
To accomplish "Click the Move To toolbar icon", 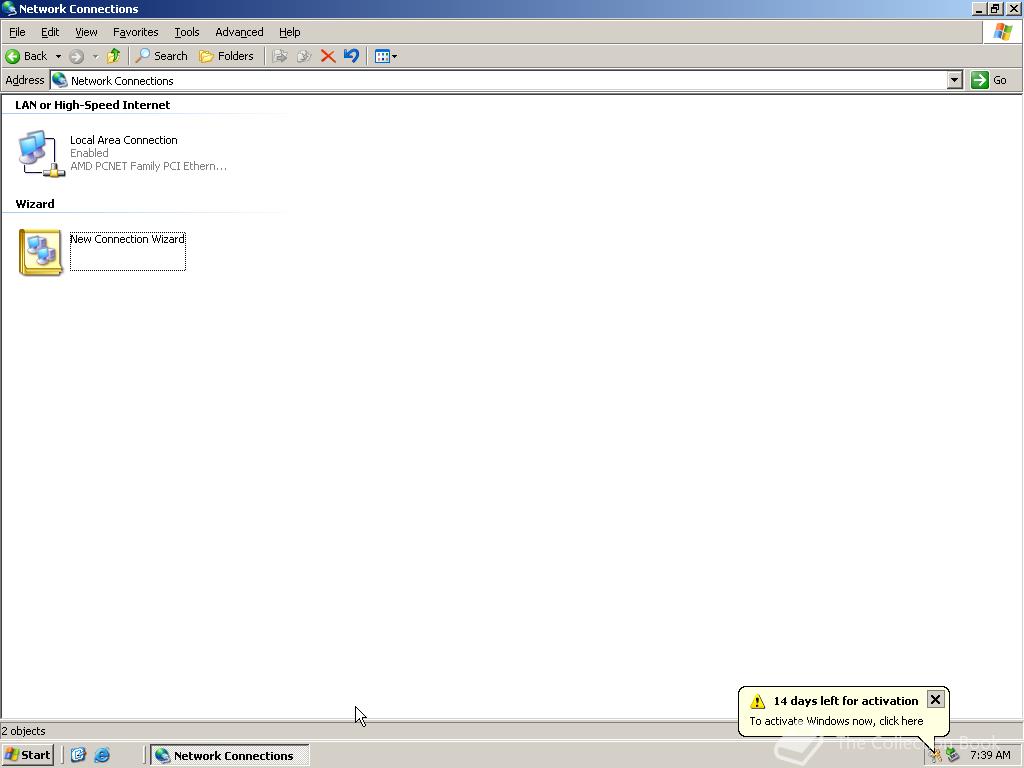I will pyautogui.click(x=280, y=56).
